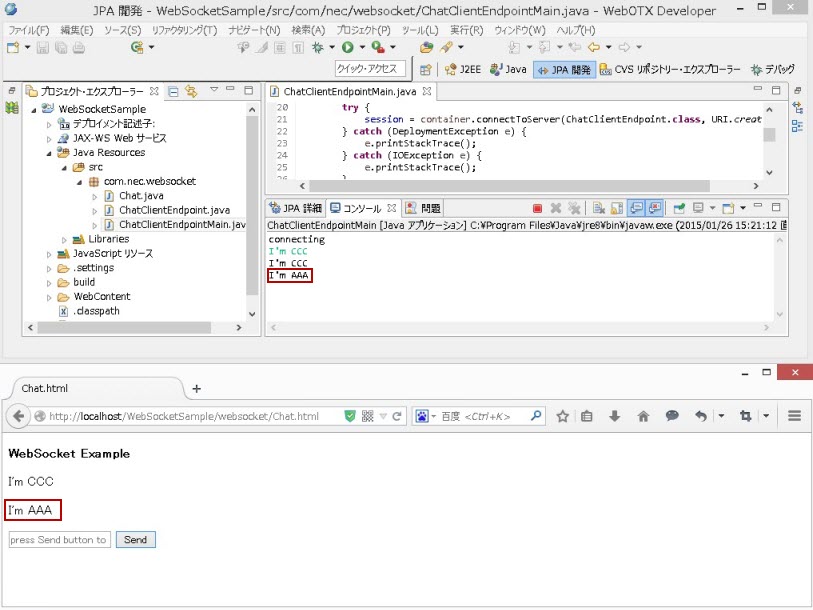Click the chat message input field
The height and width of the screenshot is (610, 813).
tap(59, 540)
